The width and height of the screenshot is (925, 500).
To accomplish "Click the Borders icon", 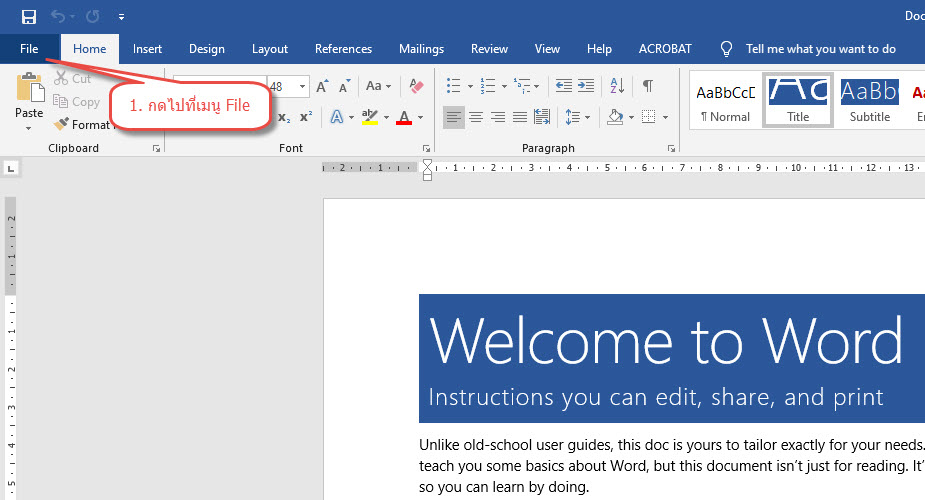I will tap(648, 117).
